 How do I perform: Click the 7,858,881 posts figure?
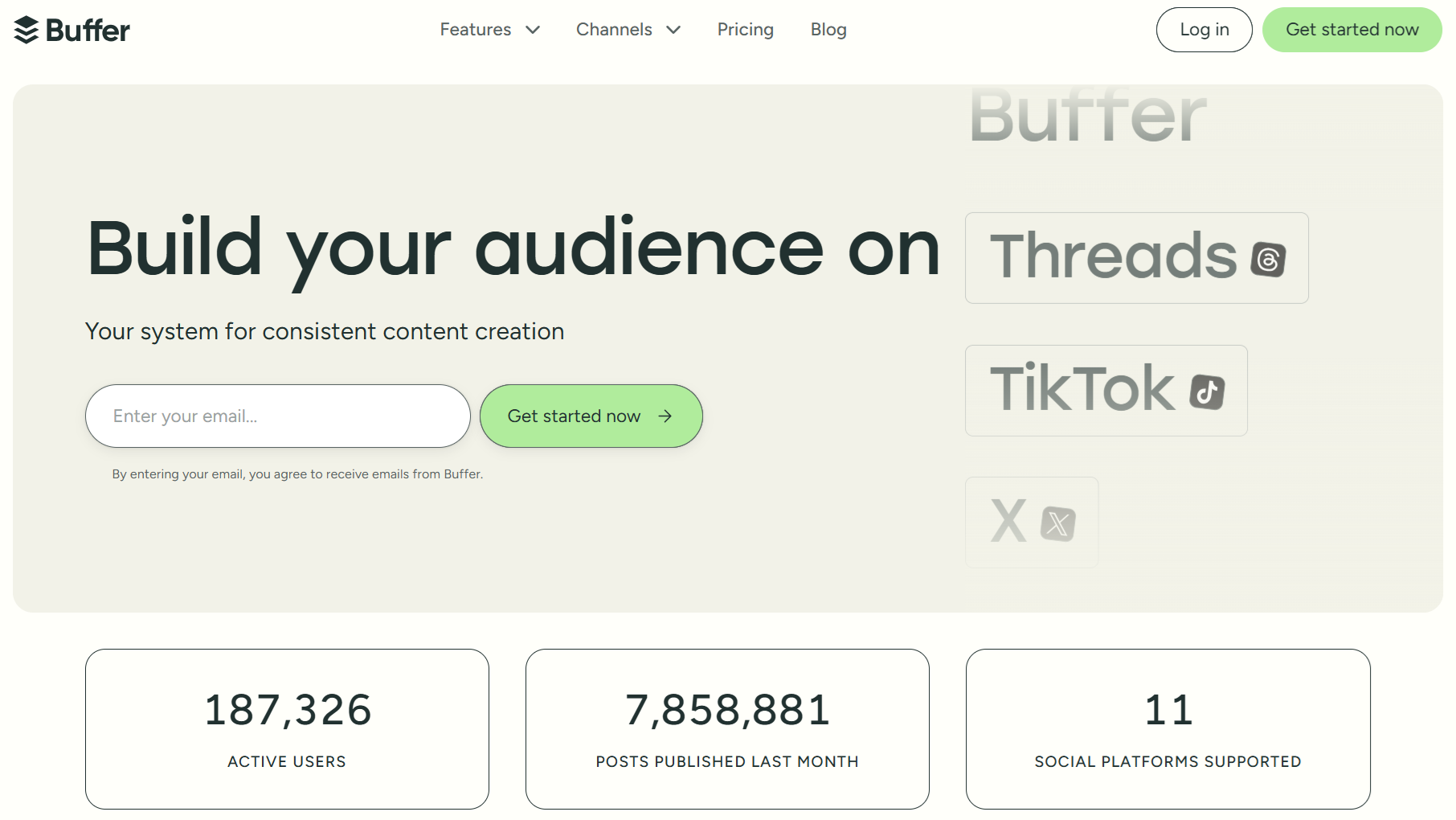(728, 711)
